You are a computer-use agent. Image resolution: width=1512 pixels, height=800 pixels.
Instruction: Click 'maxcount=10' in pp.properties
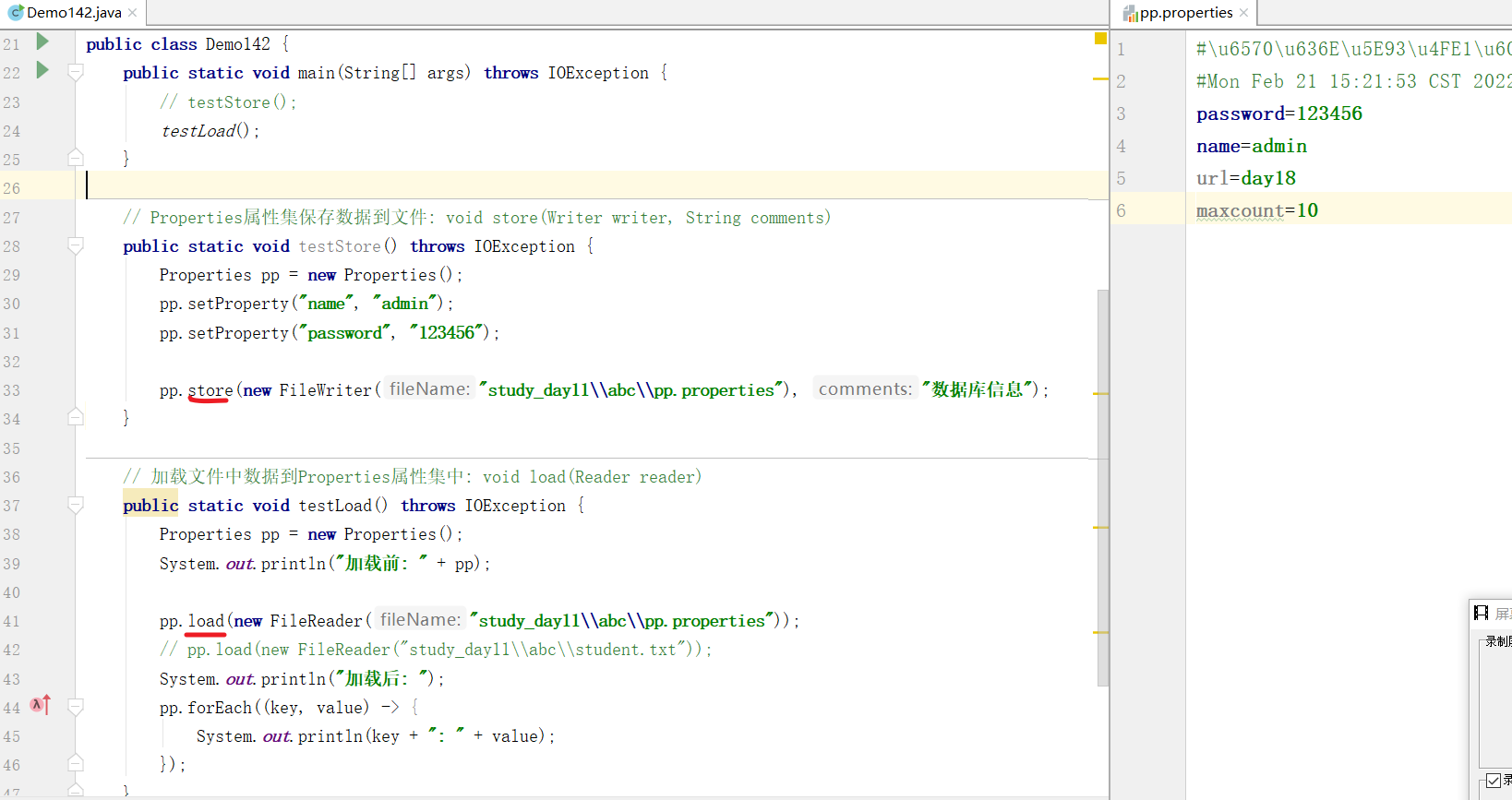pyautogui.click(x=1256, y=210)
